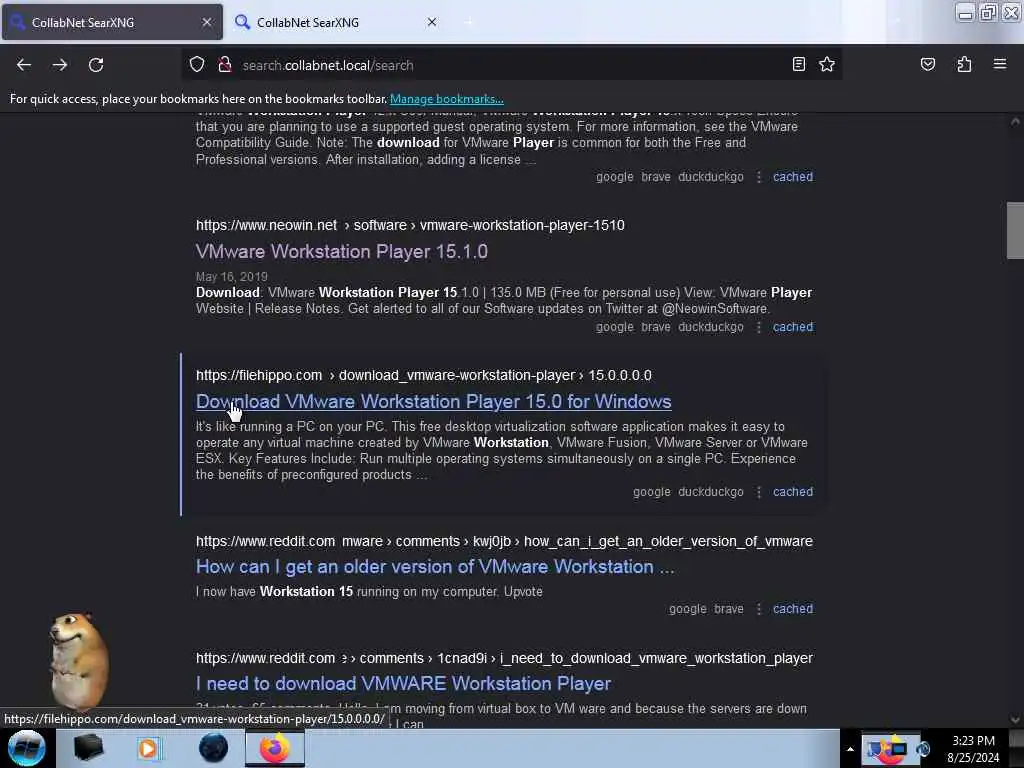Open volume icon in system tray
Image resolution: width=1024 pixels, height=768 pixels.
coord(923,749)
